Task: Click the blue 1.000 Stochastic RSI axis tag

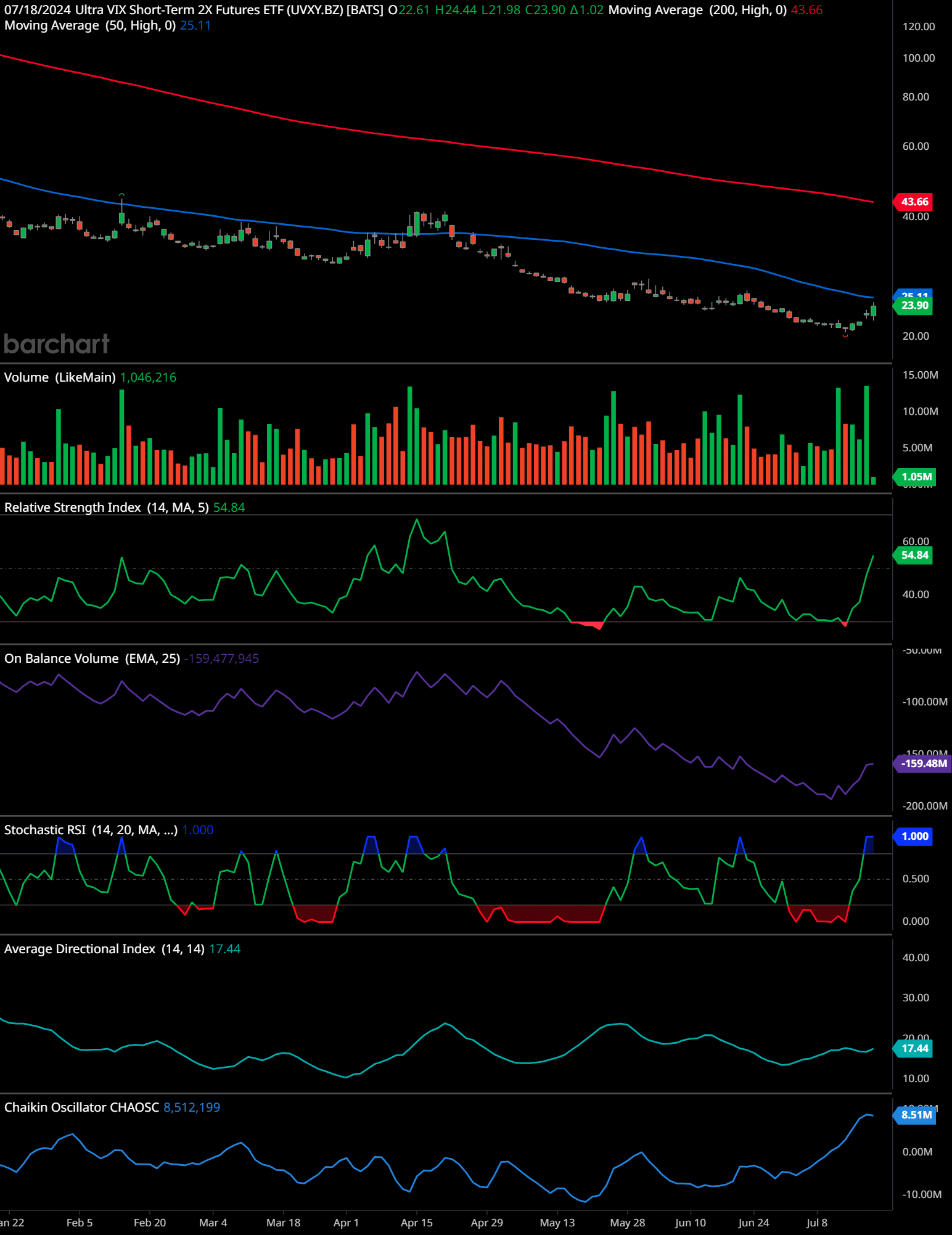Action: (914, 836)
